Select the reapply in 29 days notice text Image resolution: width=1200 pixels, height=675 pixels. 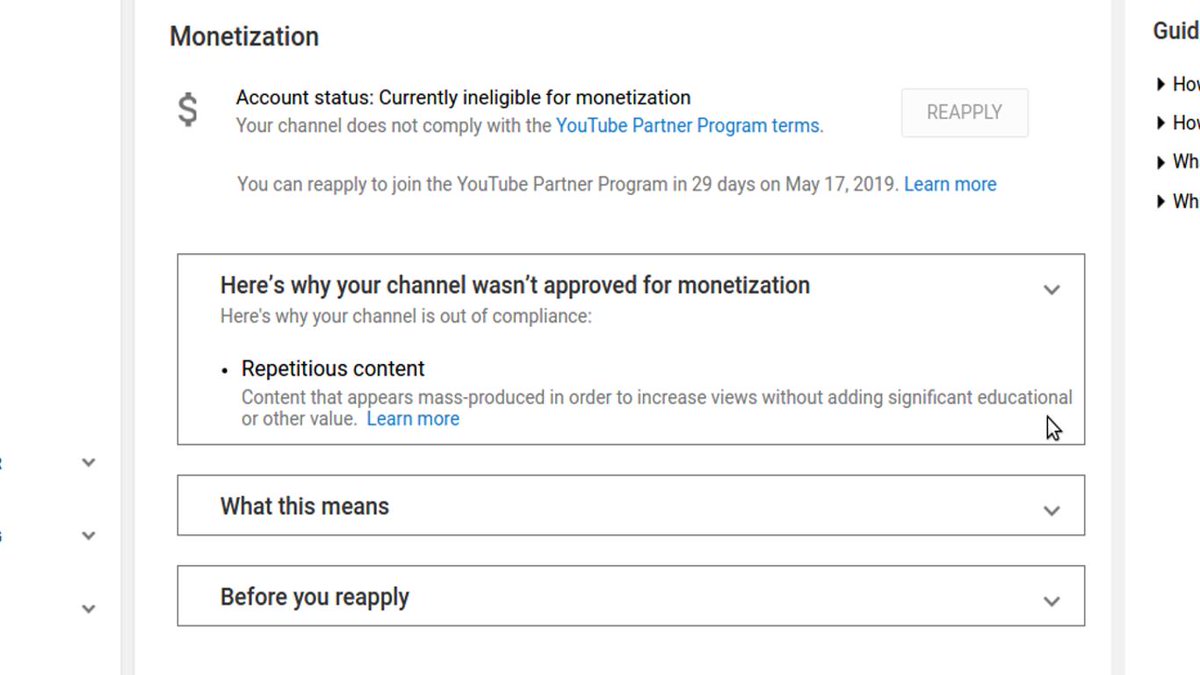(568, 184)
